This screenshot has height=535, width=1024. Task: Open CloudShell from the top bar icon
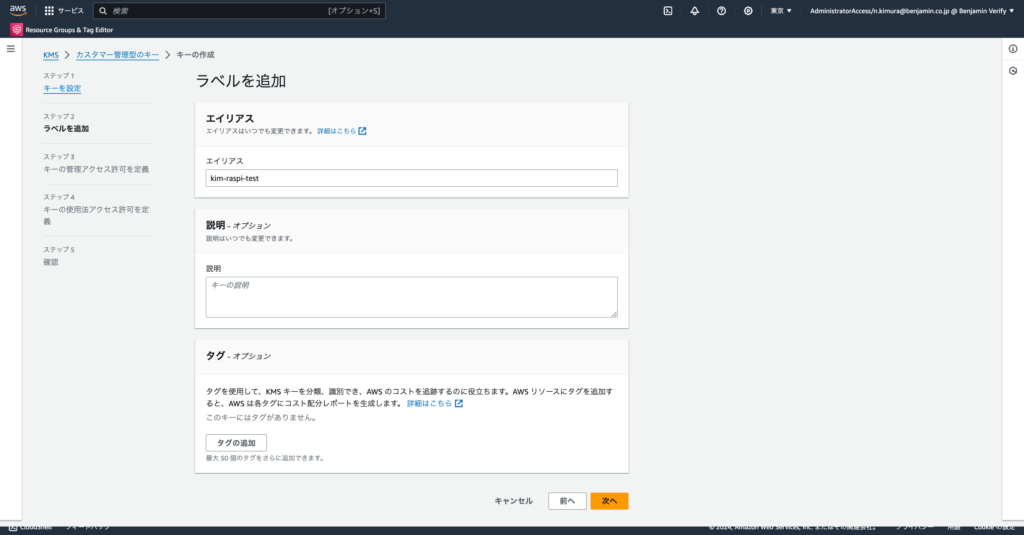click(x=667, y=10)
